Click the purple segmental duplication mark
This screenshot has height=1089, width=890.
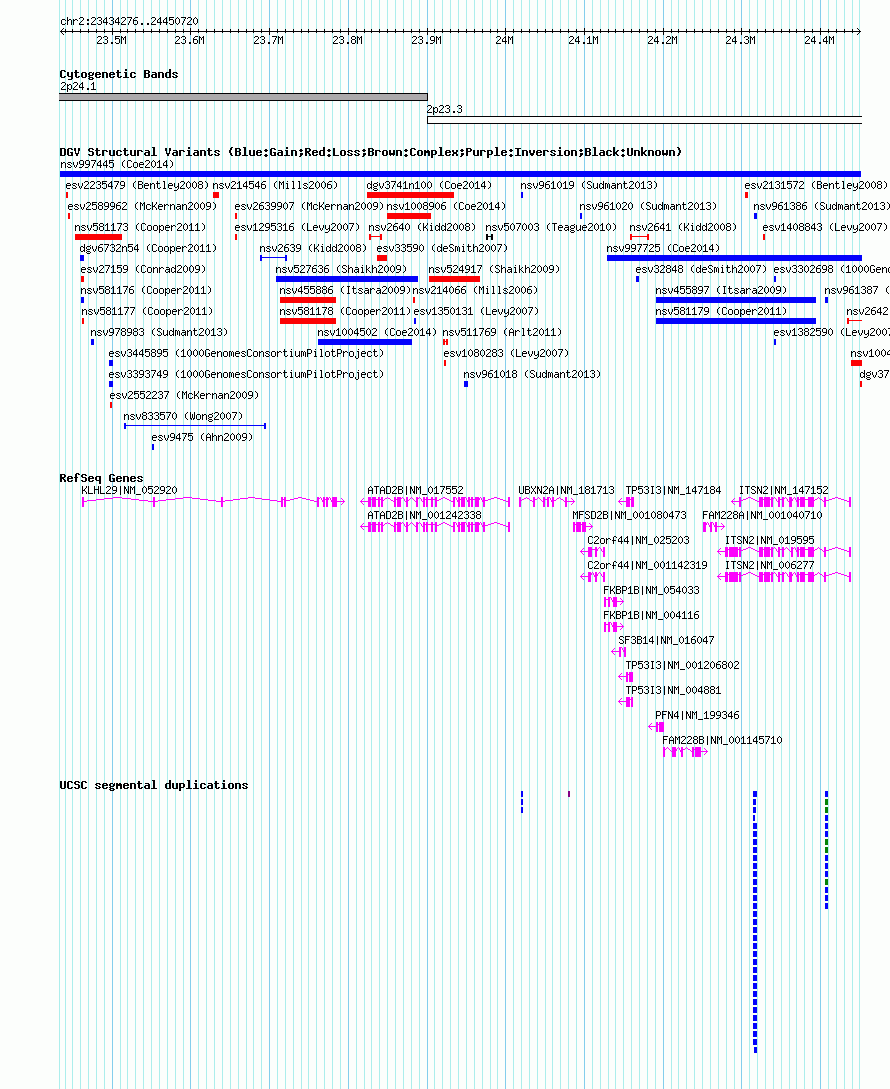pos(569,794)
